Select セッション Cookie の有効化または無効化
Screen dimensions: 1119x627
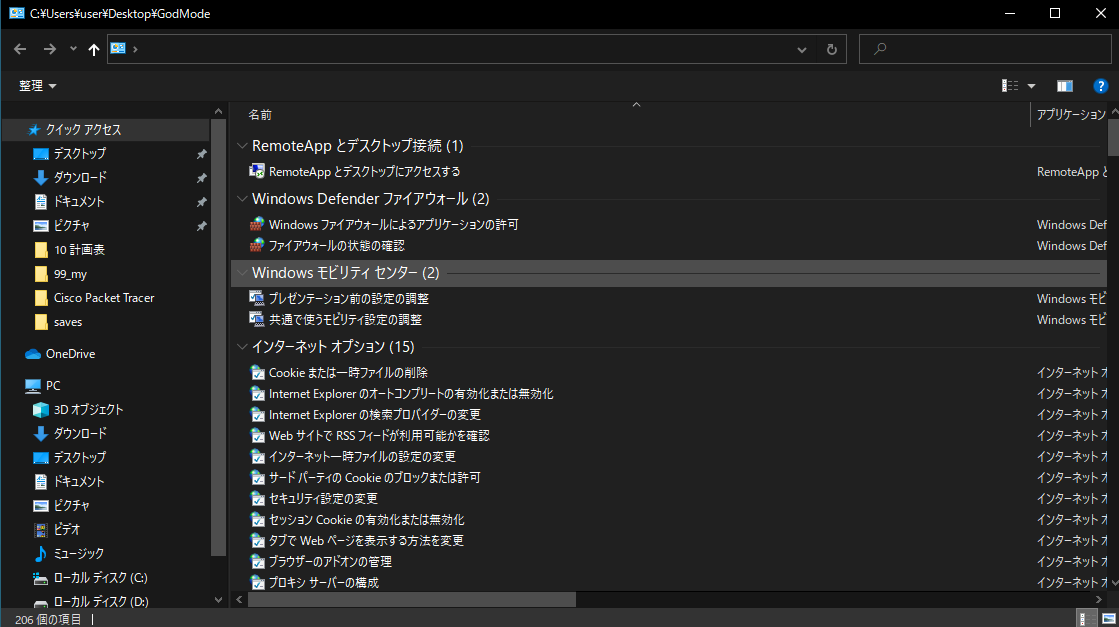[367, 520]
